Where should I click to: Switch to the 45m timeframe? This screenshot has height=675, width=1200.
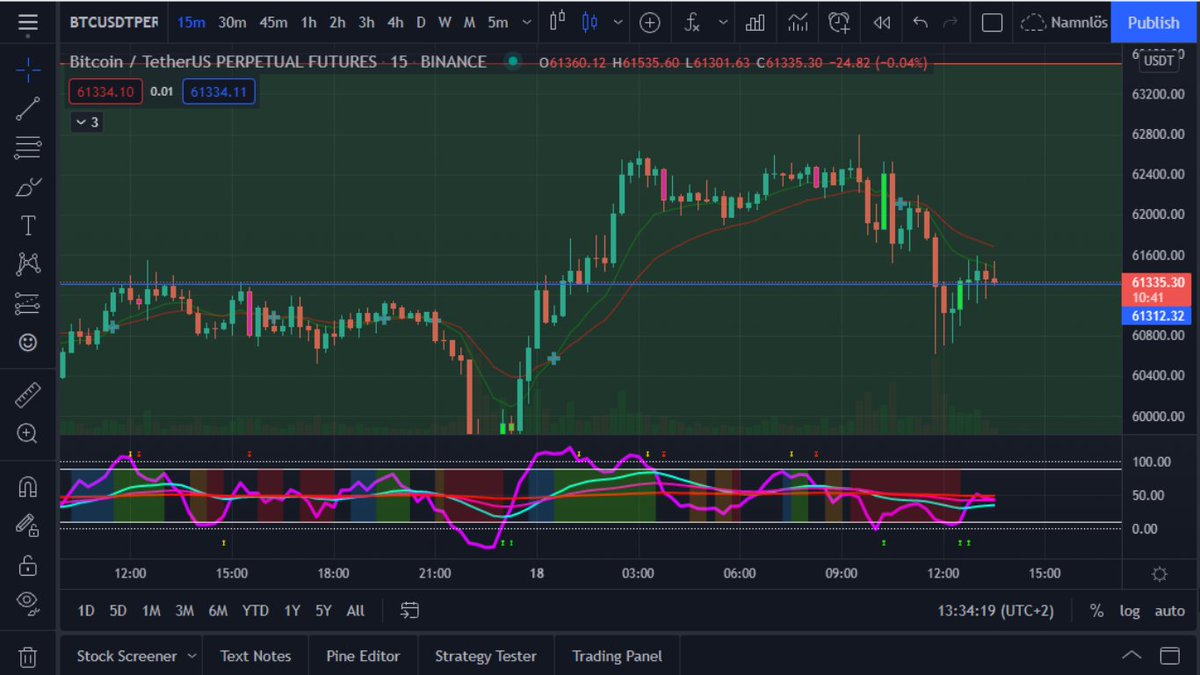pos(273,22)
